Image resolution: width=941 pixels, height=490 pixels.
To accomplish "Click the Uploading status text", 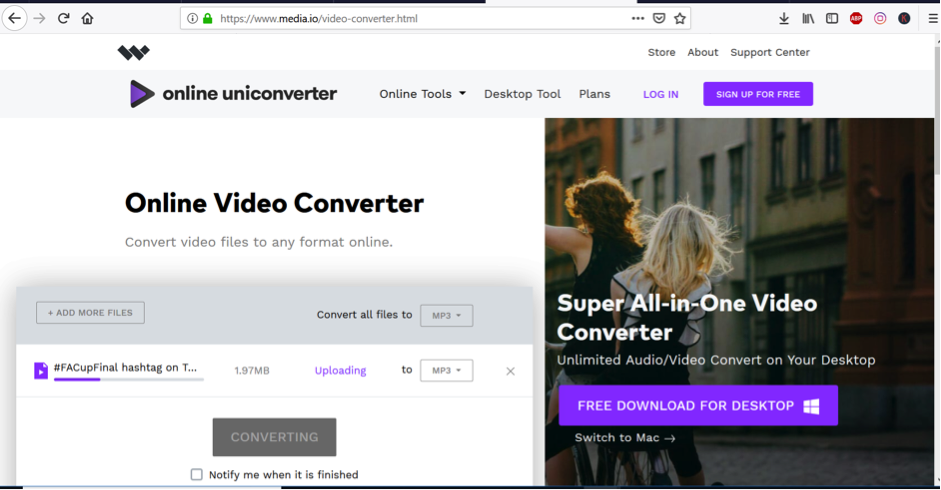I will pos(340,371).
